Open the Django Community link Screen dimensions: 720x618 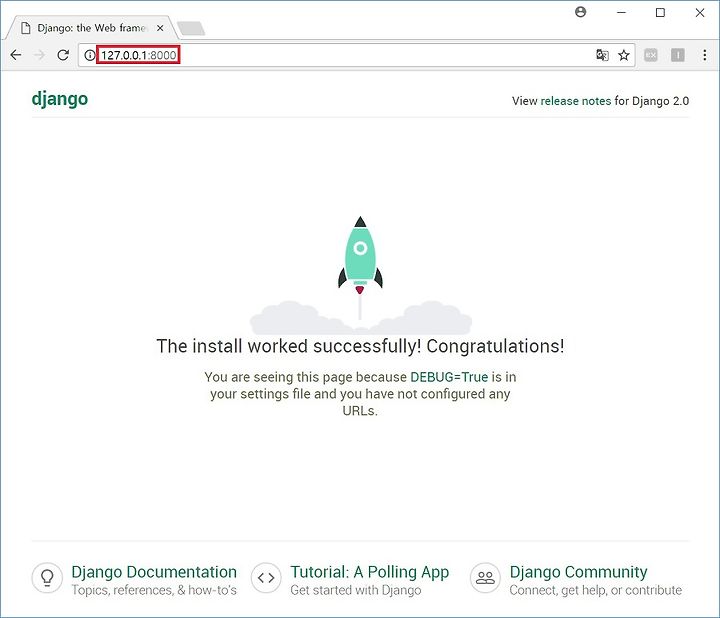[579, 572]
